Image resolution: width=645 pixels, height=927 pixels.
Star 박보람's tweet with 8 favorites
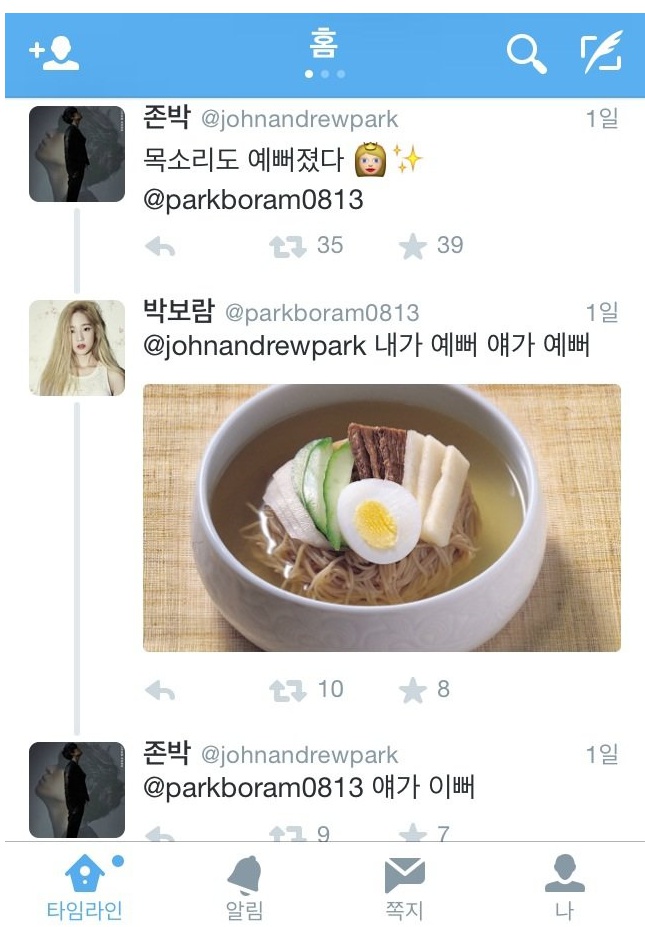pyautogui.click(x=413, y=690)
